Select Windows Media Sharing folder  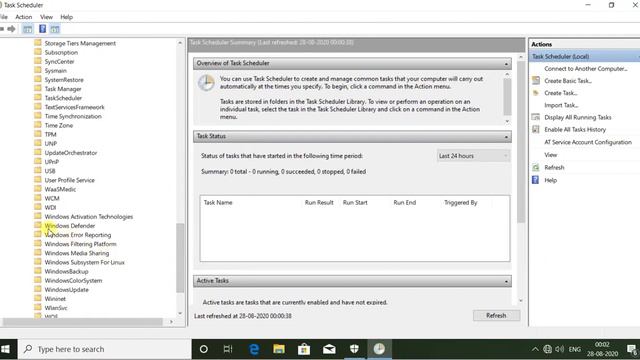coord(77,253)
